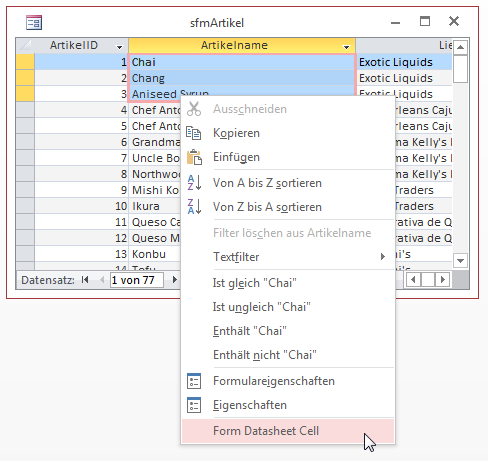
Task: Click ArtikelID cell 12
Action: click(x=81, y=238)
